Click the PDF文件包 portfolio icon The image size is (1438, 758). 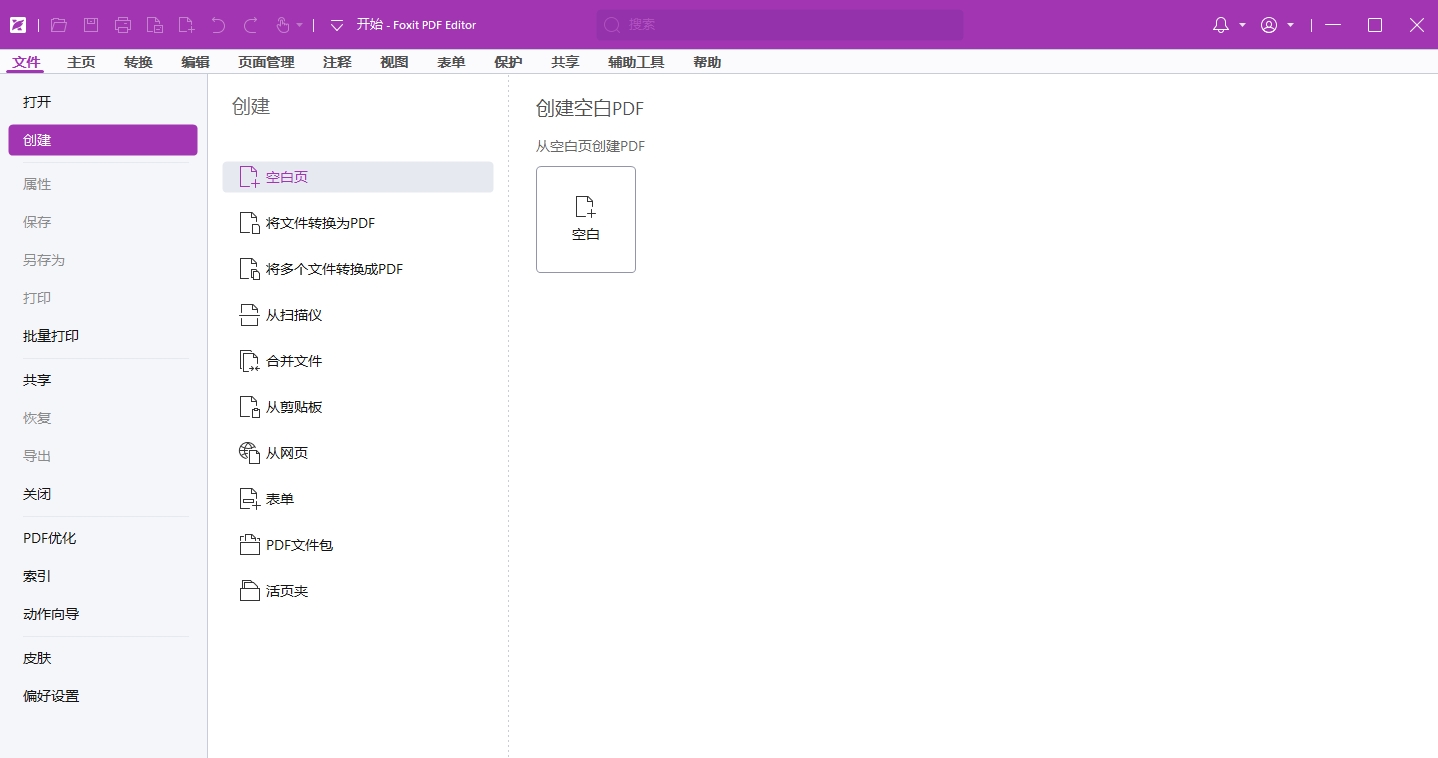tap(249, 545)
